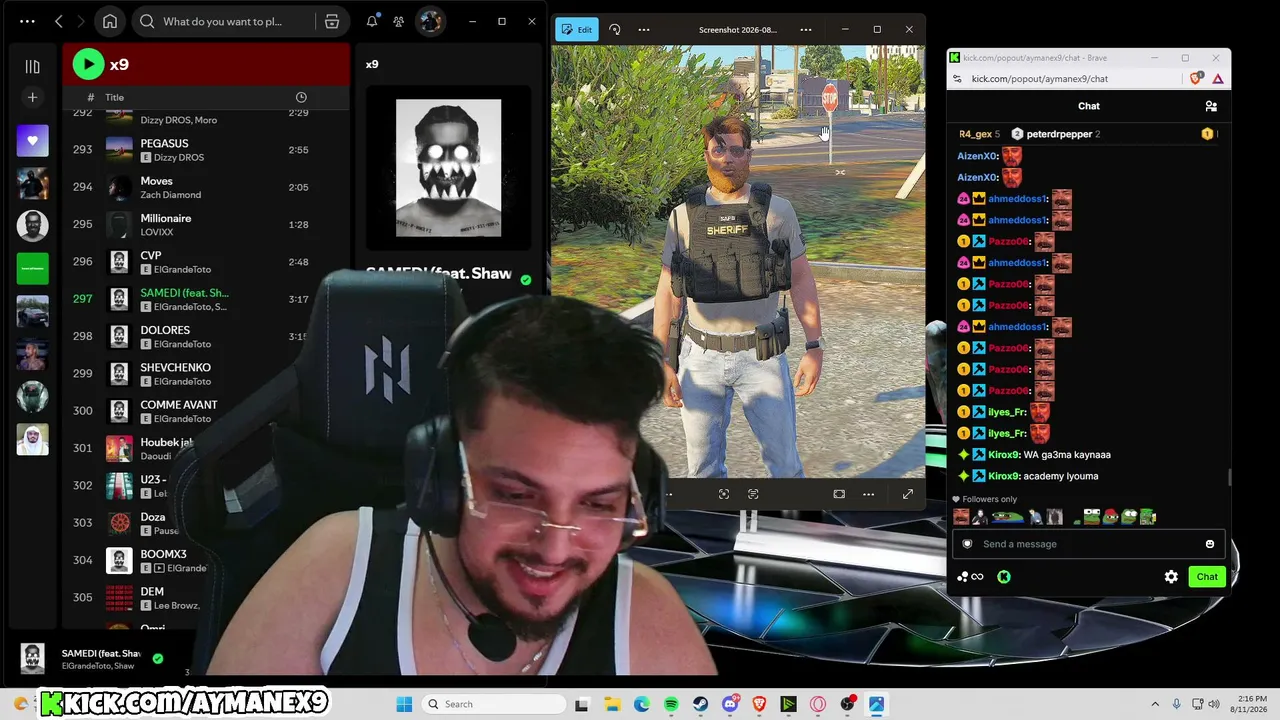Open the emote picker in message field
Image resolution: width=1280 pixels, height=720 pixels.
(x=1210, y=544)
